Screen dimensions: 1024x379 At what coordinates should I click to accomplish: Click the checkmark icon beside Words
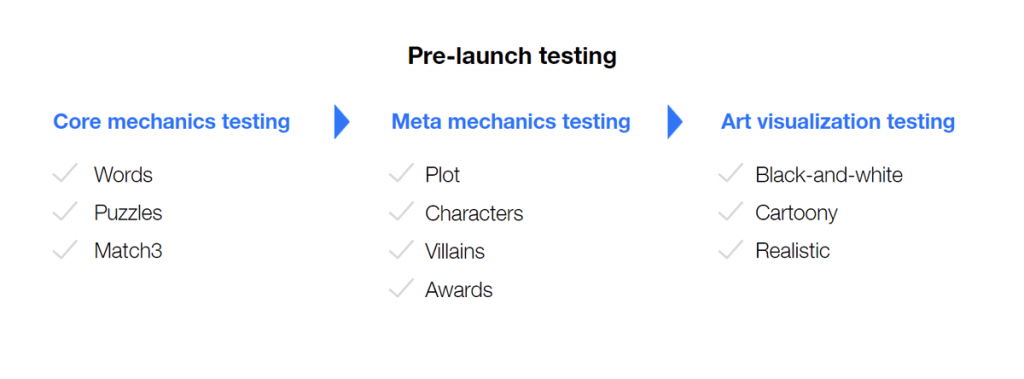65,174
